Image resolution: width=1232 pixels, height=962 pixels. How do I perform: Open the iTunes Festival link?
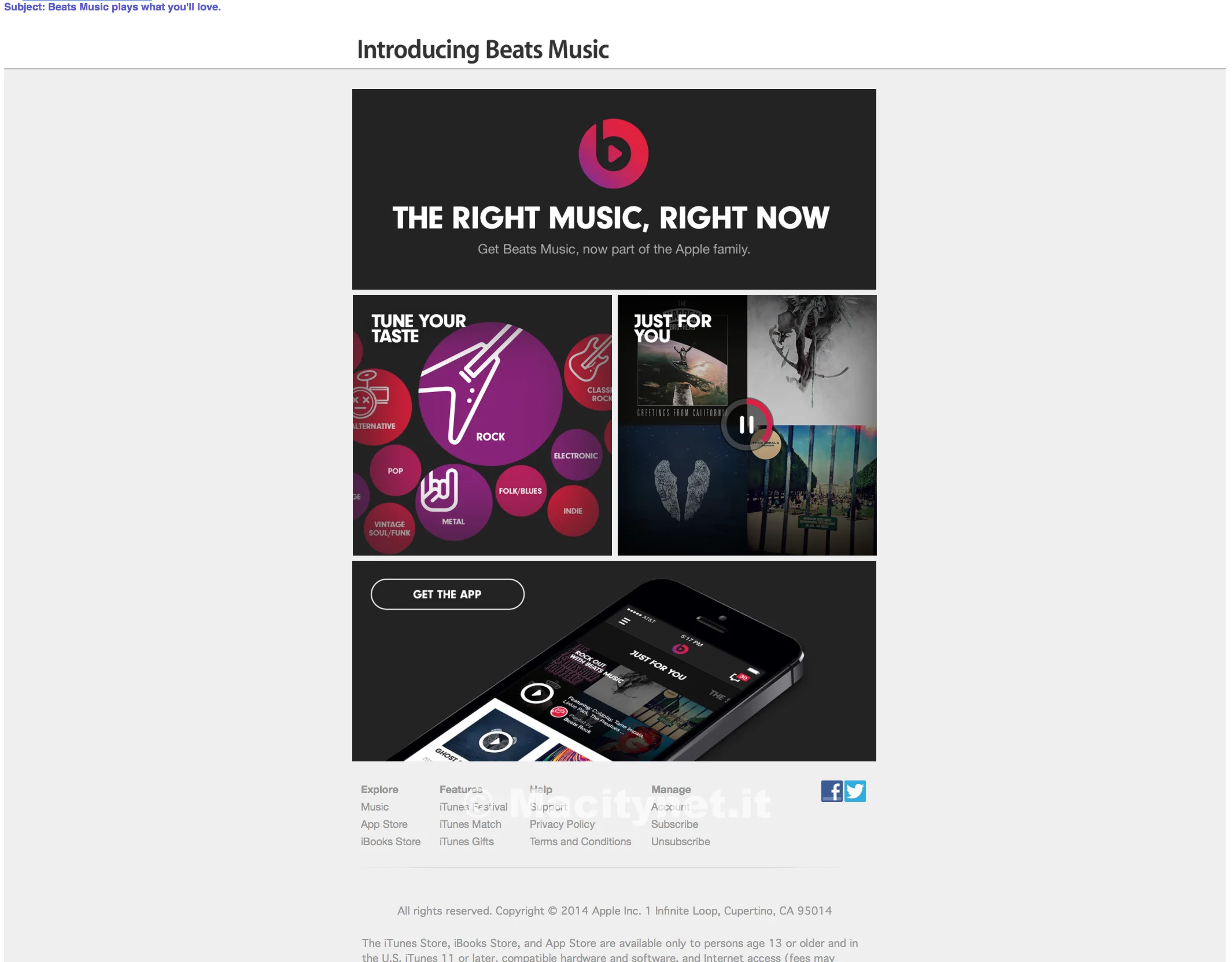[x=473, y=806]
